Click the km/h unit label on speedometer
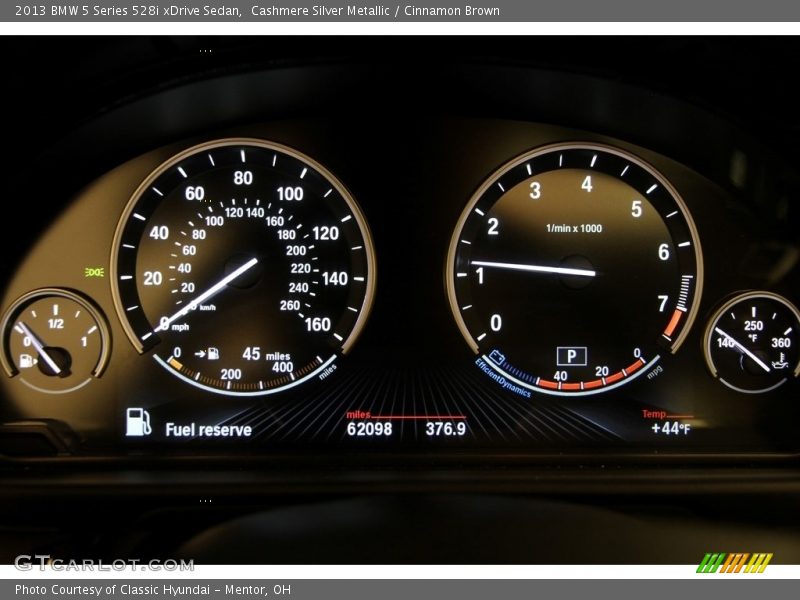Image resolution: width=800 pixels, height=600 pixels. 208,307
